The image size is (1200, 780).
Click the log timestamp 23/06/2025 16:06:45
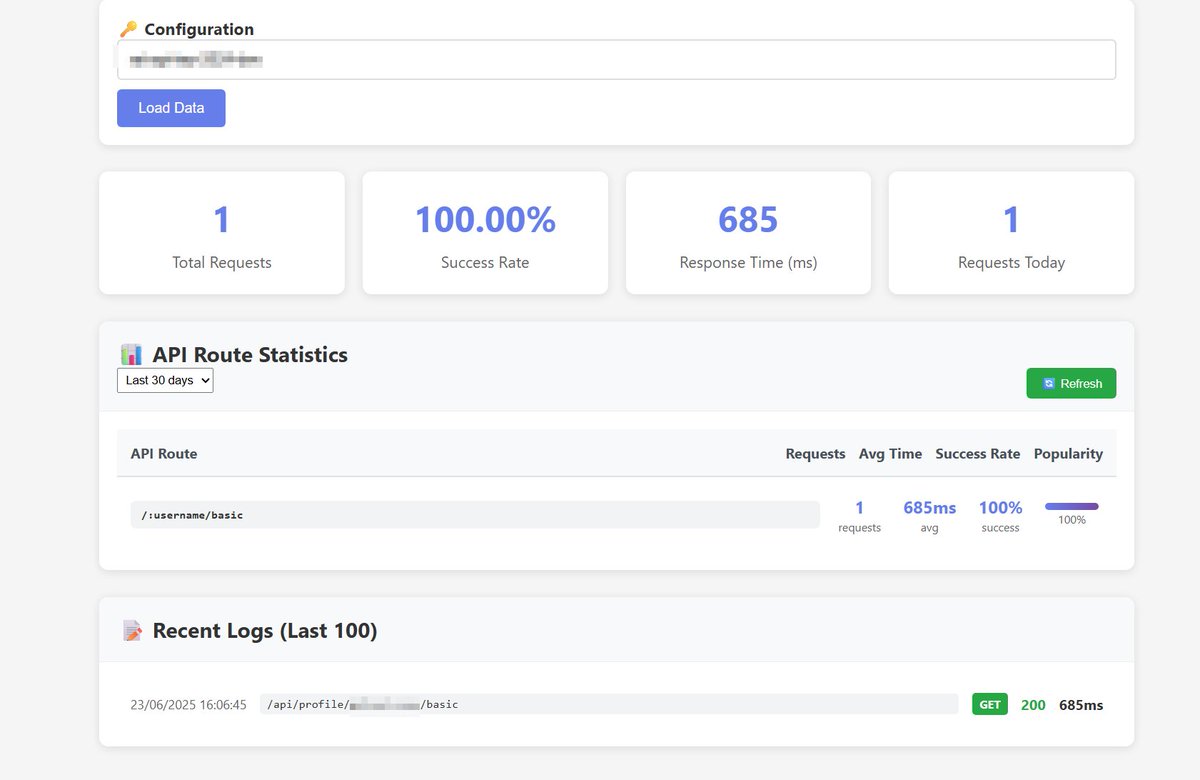click(x=188, y=705)
